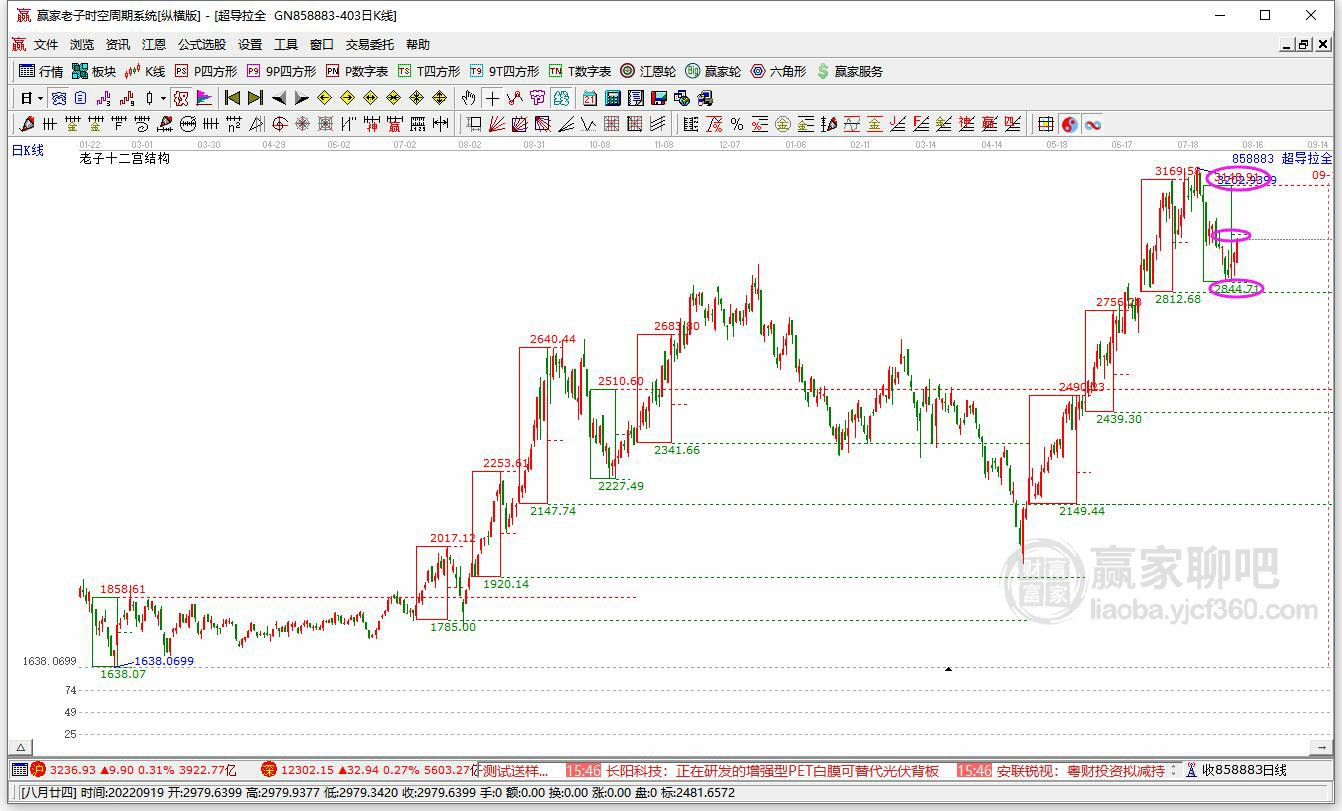
Task: Open the 六角形 hexagon tool
Action: click(x=778, y=71)
